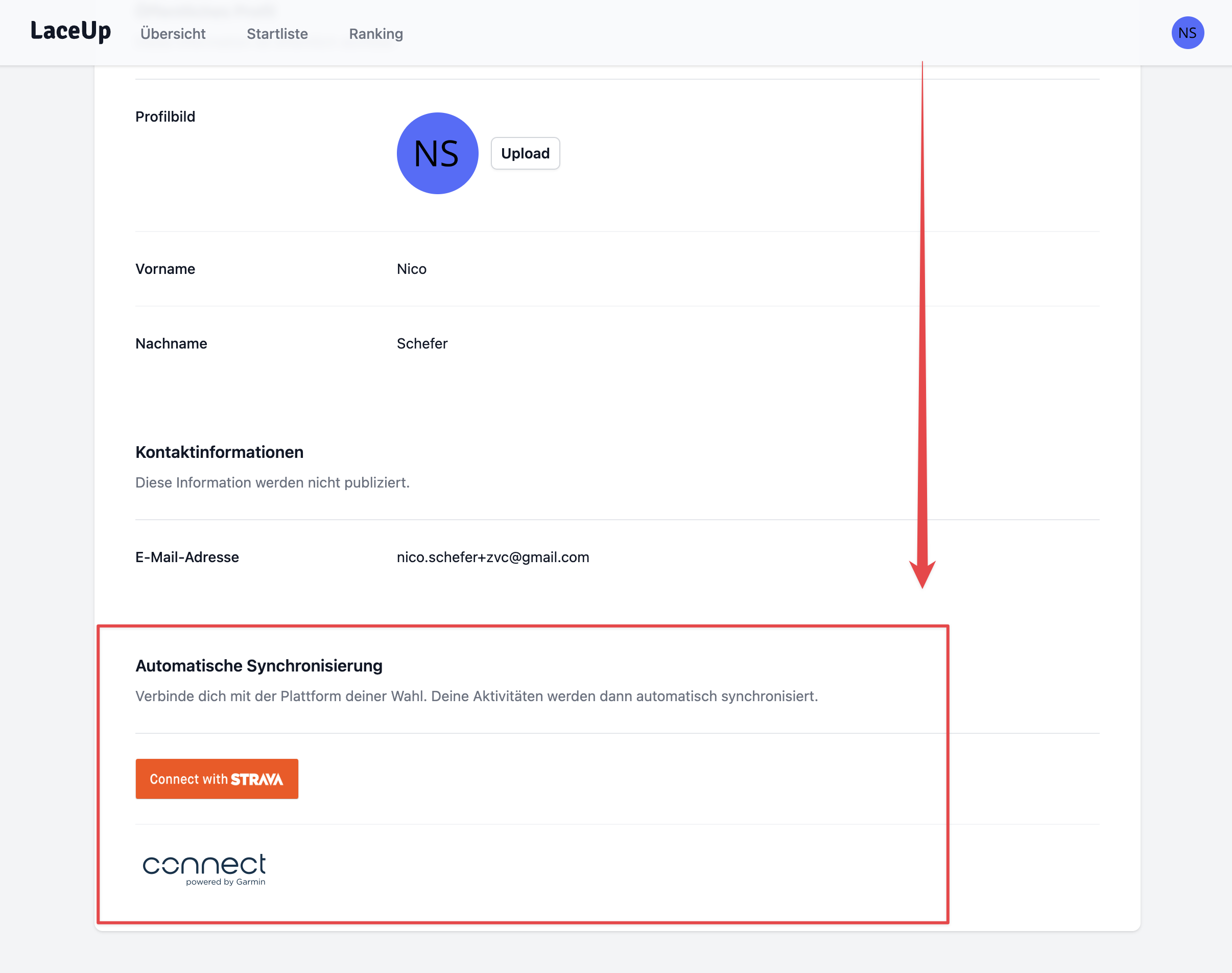Open the Übersicht tab
Image resolution: width=1232 pixels, height=973 pixels.
173,34
